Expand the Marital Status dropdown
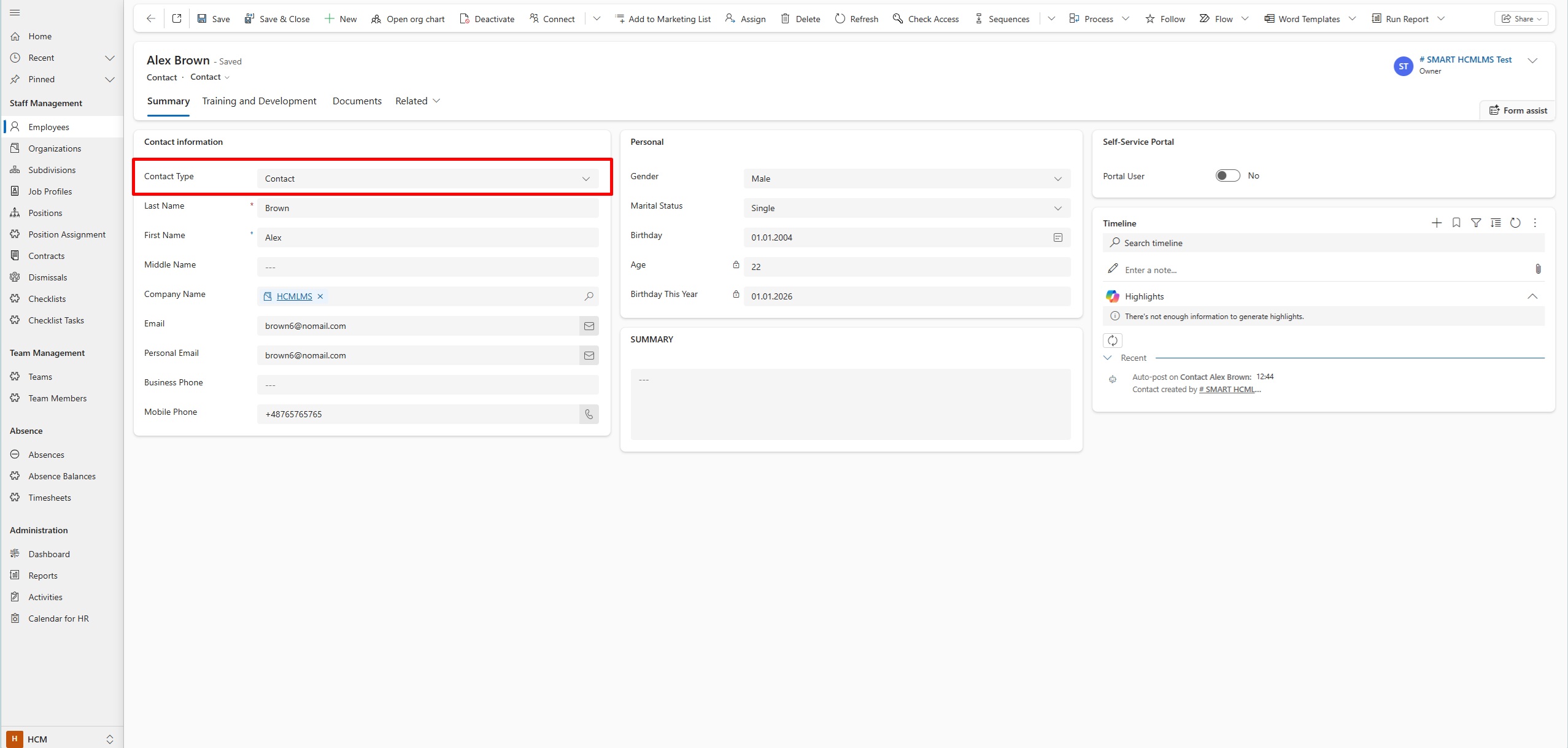 point(906,208)
